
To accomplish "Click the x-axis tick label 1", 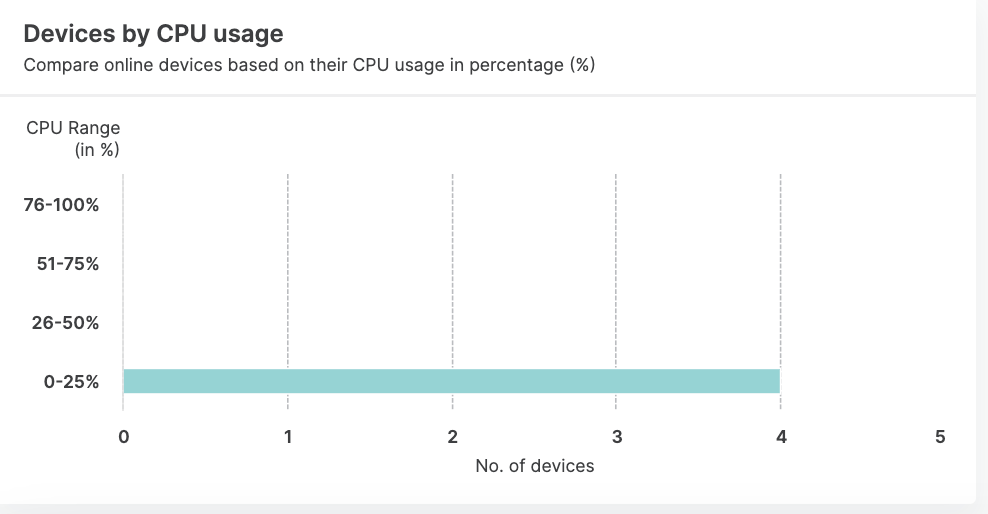I will click(288, 437).
